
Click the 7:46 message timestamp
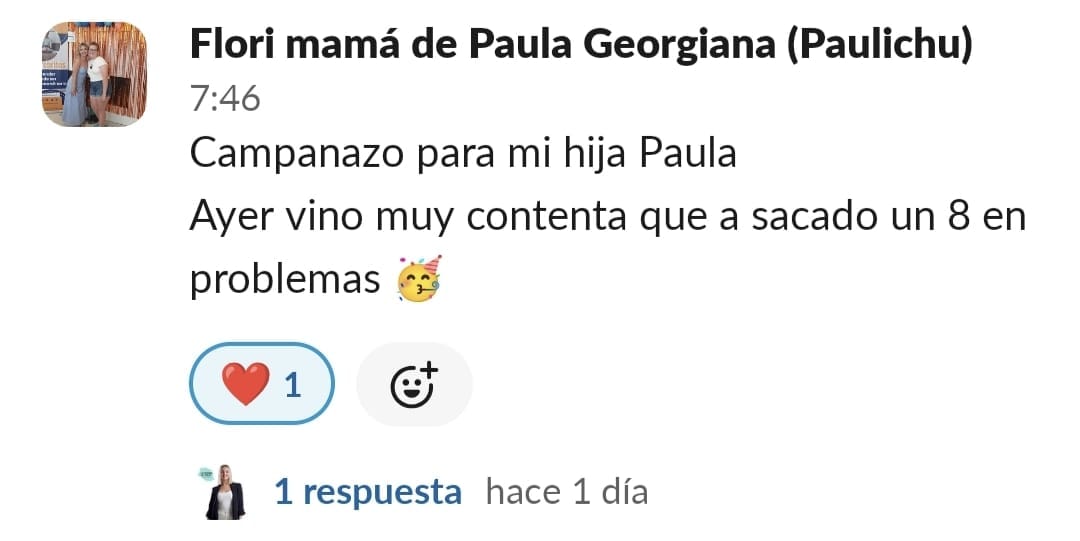tap(225, 99)
